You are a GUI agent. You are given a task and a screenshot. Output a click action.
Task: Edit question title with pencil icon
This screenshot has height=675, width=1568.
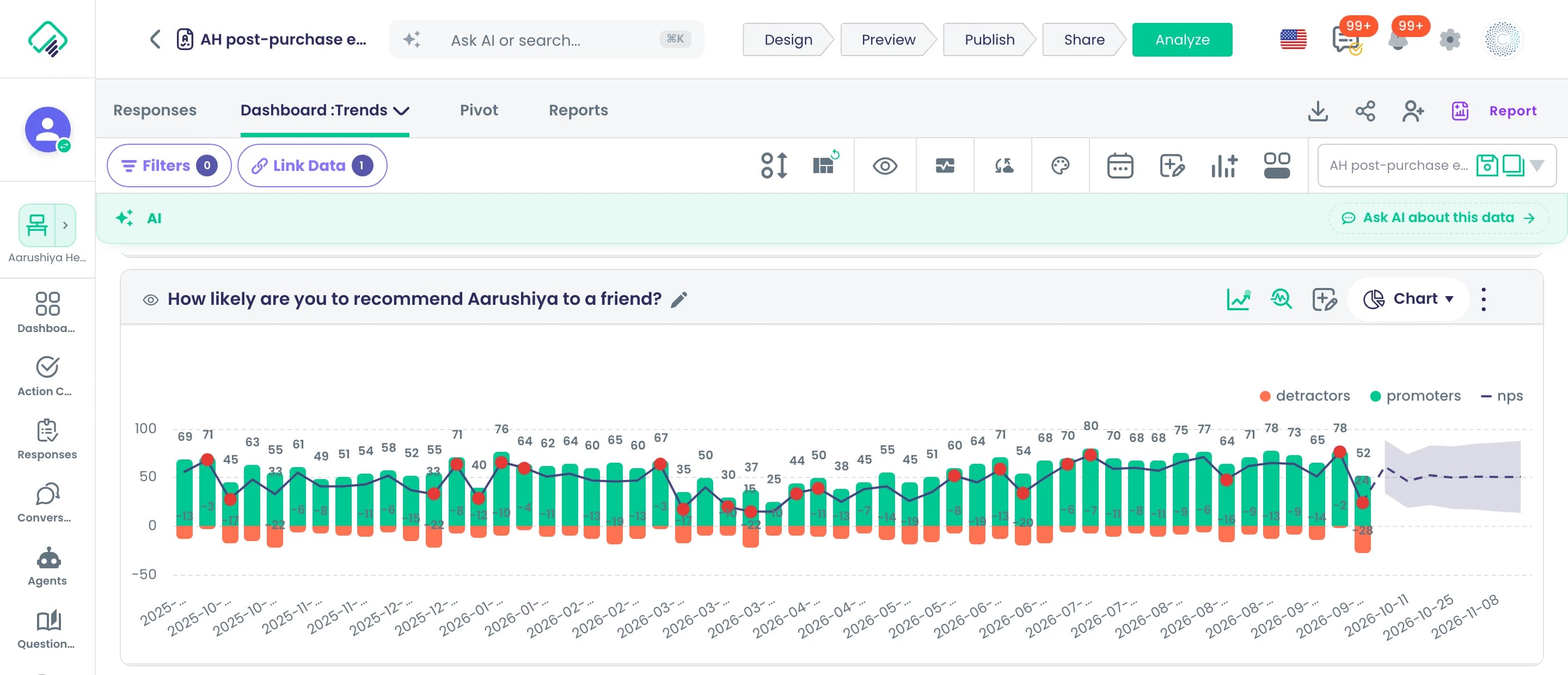pyautogui.click(x=679, y=299)
